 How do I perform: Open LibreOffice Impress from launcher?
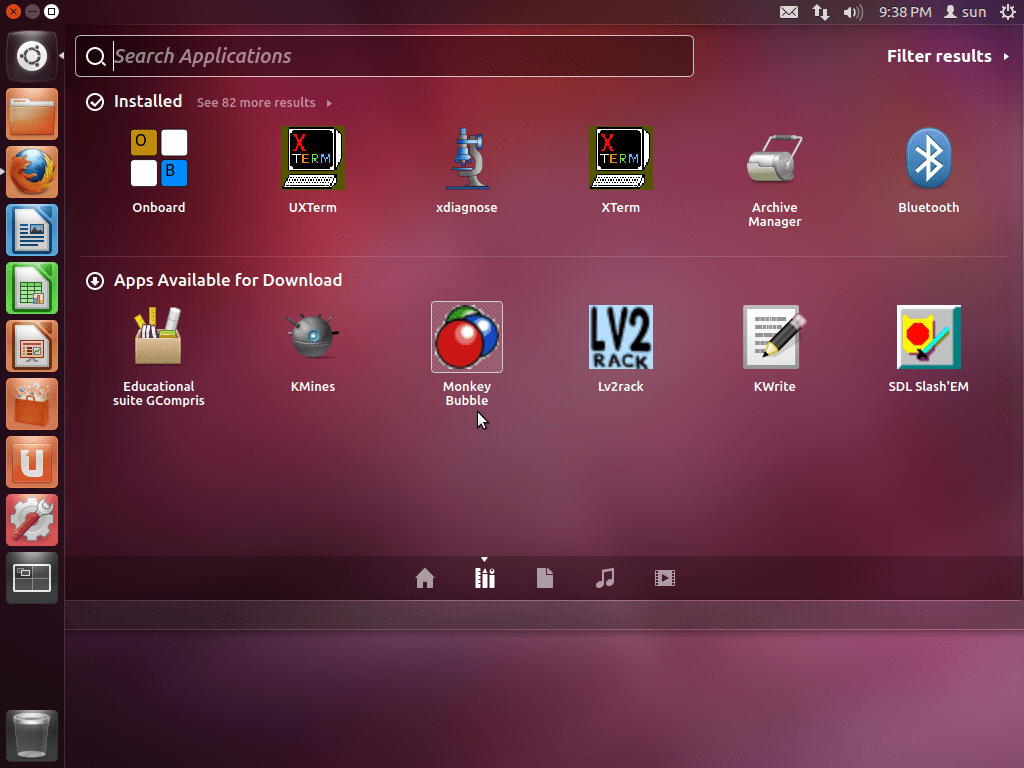[x=32, y=346]
